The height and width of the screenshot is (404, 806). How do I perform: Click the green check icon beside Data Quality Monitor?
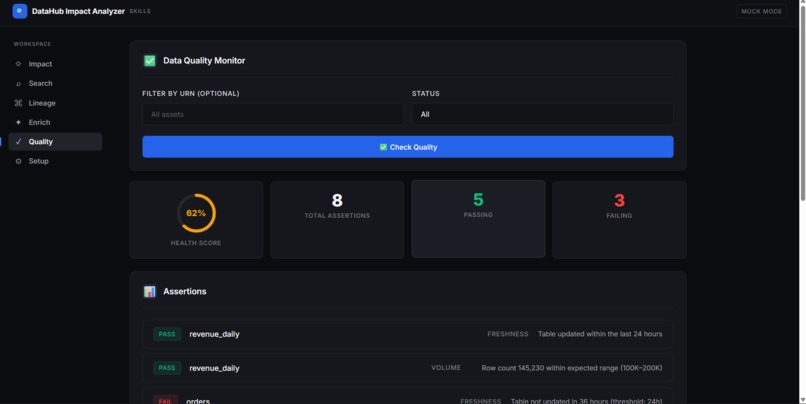click(x=150, y=61)
